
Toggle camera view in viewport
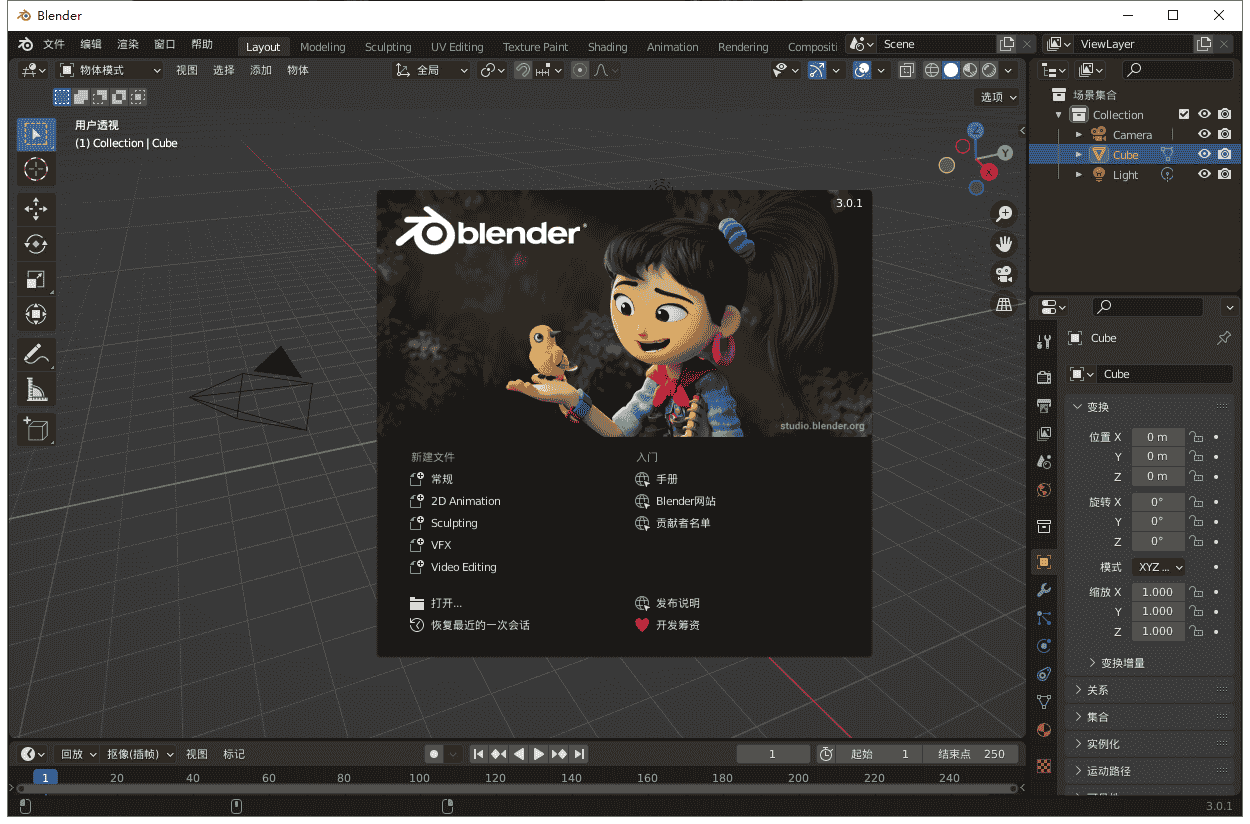tap(1004, 273)
